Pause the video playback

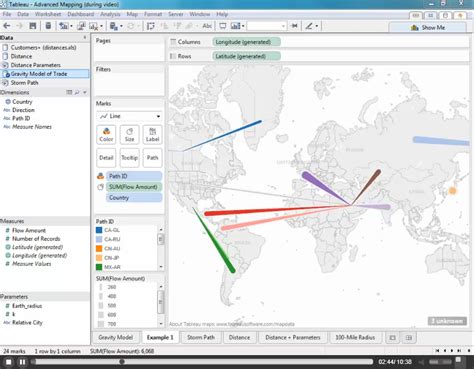tap(22, 362)
